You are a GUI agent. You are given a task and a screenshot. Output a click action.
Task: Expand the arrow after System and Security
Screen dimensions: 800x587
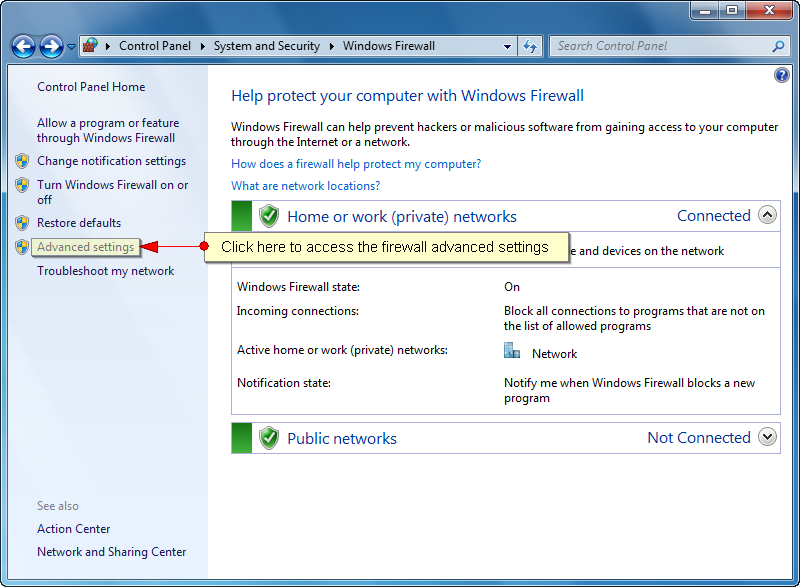point(332,46)
